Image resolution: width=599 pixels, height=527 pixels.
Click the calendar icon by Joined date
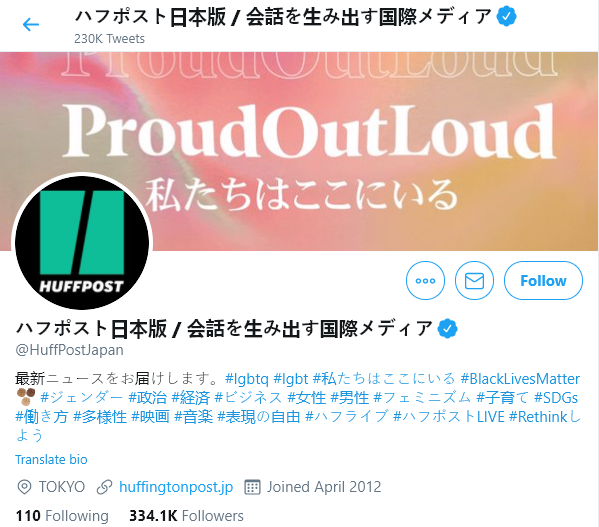point(252,487)
